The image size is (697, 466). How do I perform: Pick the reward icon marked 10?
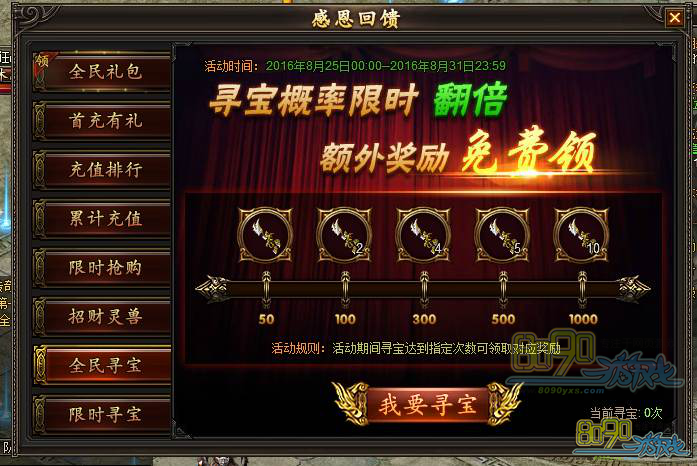[x=581, y=234]
